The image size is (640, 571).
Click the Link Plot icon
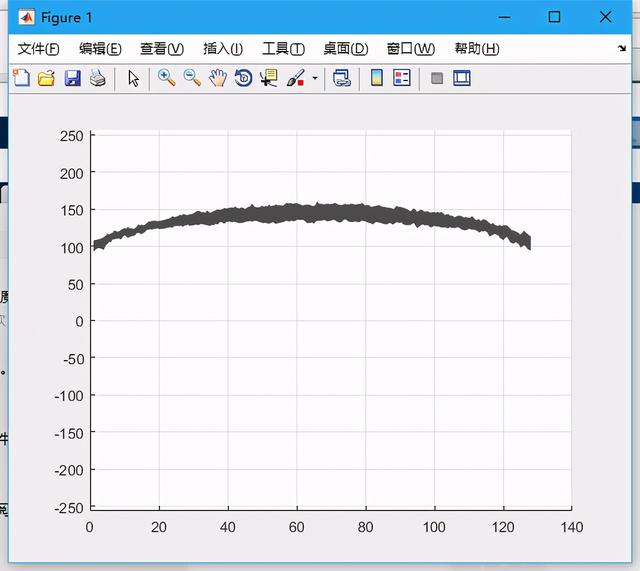[342, 78]
